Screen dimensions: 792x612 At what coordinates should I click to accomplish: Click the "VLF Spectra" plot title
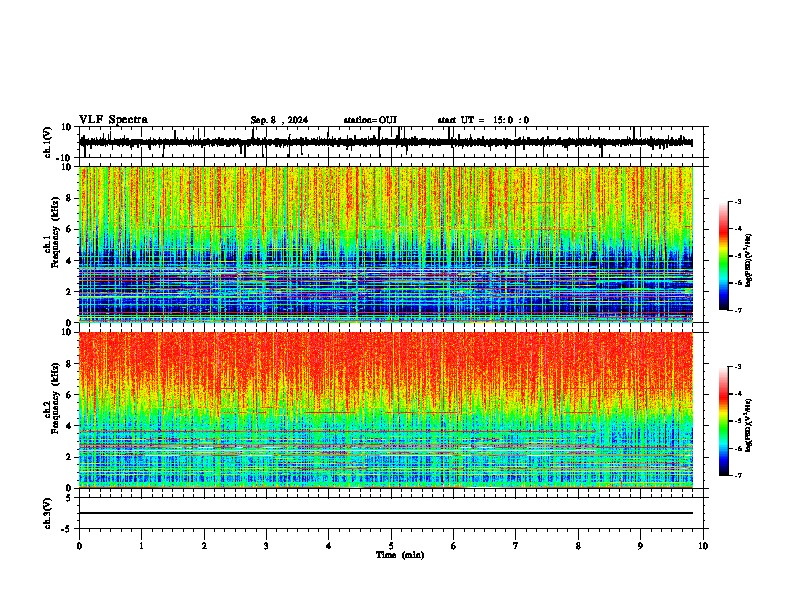point(113,120)
